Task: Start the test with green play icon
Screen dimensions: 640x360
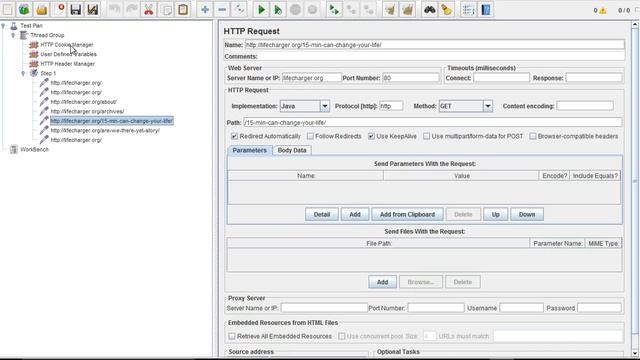Action: click(x=261, y=9)
